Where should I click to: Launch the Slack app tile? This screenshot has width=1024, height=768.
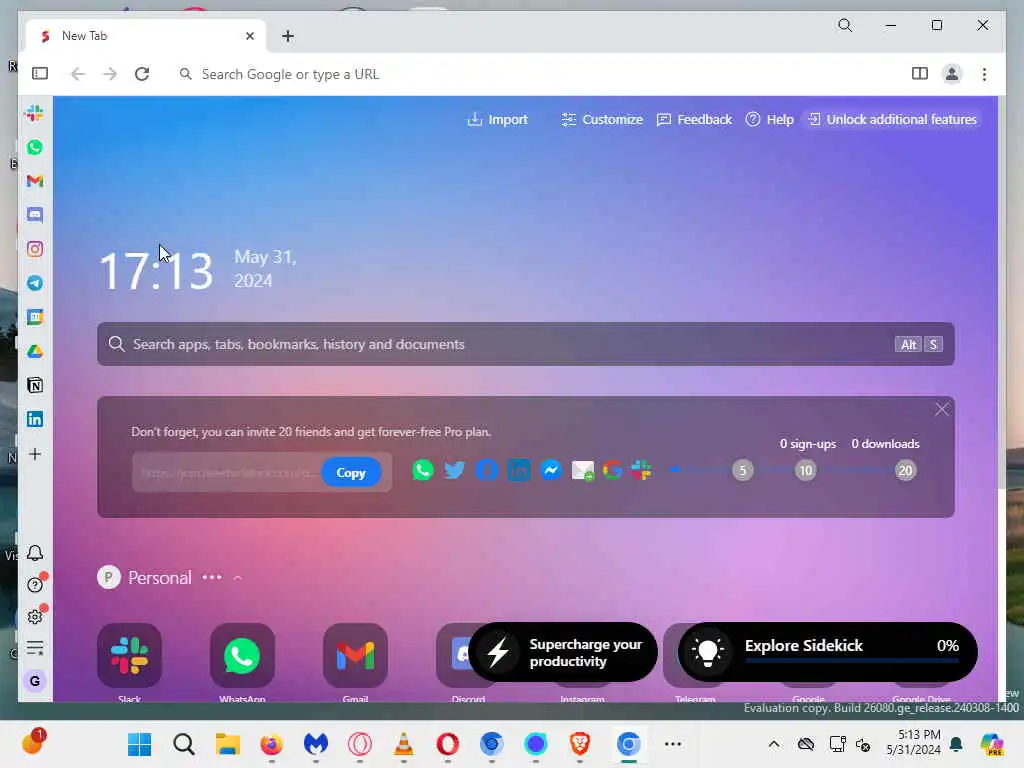pyautogui.click(x=129, y=656)
